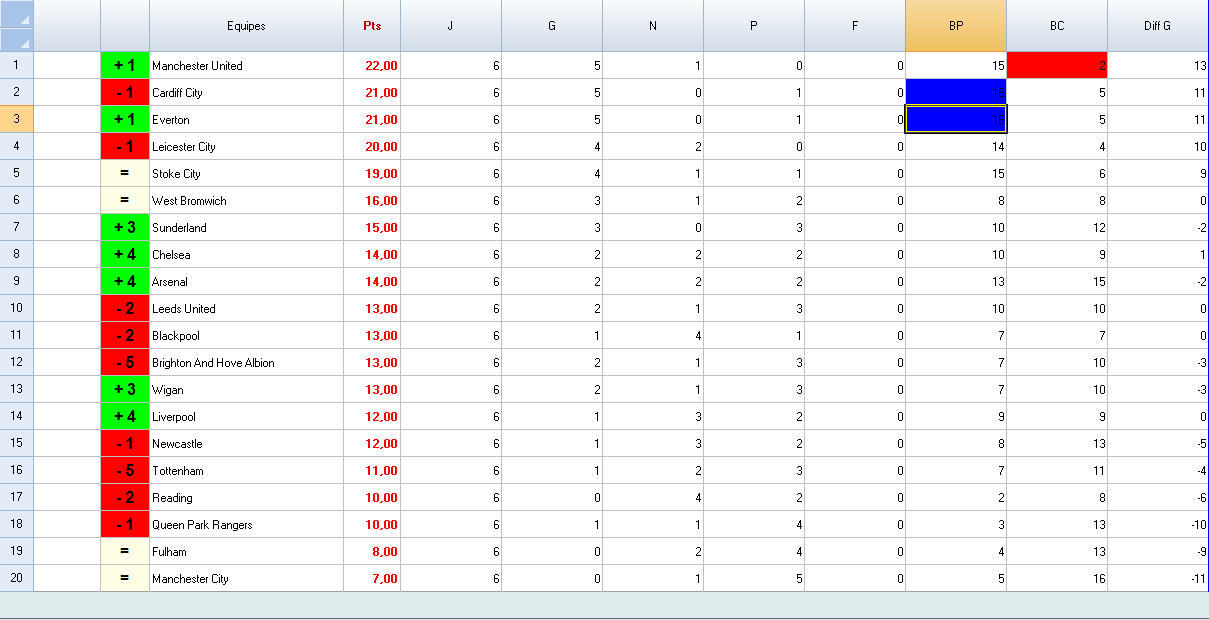1209x620 pixels.
Task: Click the 7,00 points cell of Manchester City
Action: click(372, 578)
